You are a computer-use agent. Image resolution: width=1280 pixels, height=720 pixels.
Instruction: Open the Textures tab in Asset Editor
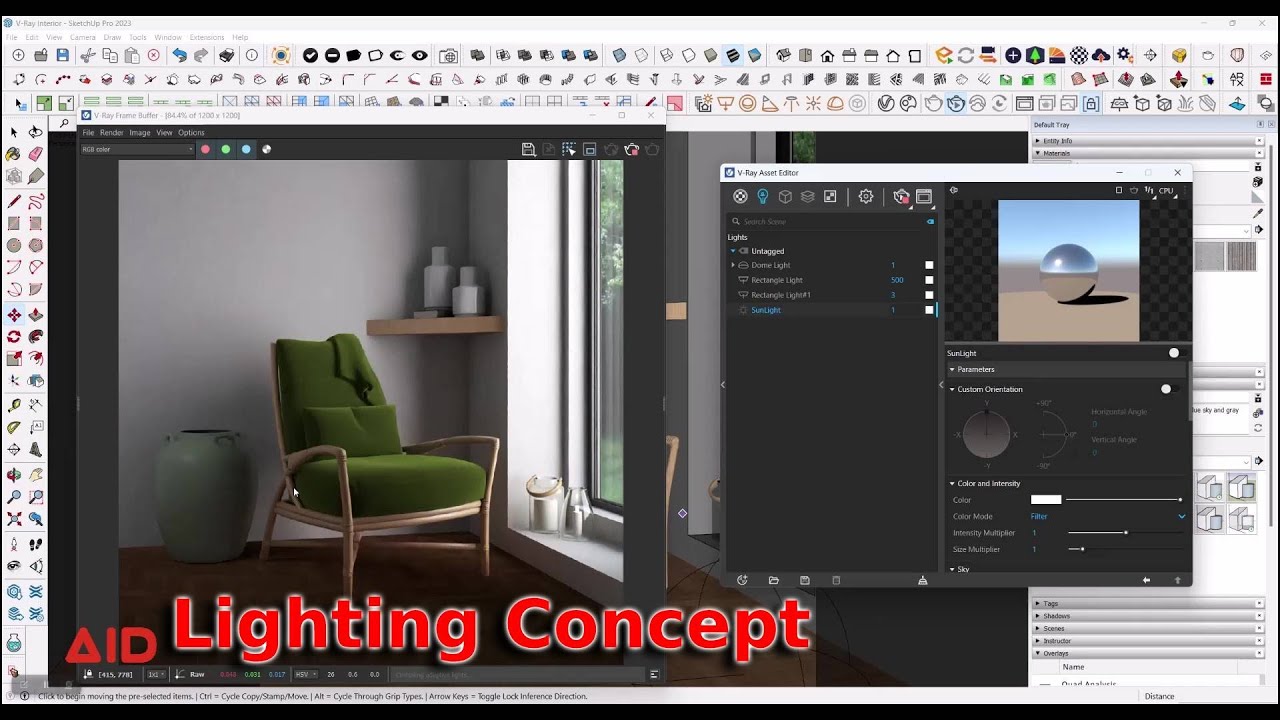pyautogui.click(x=830, y=197)
